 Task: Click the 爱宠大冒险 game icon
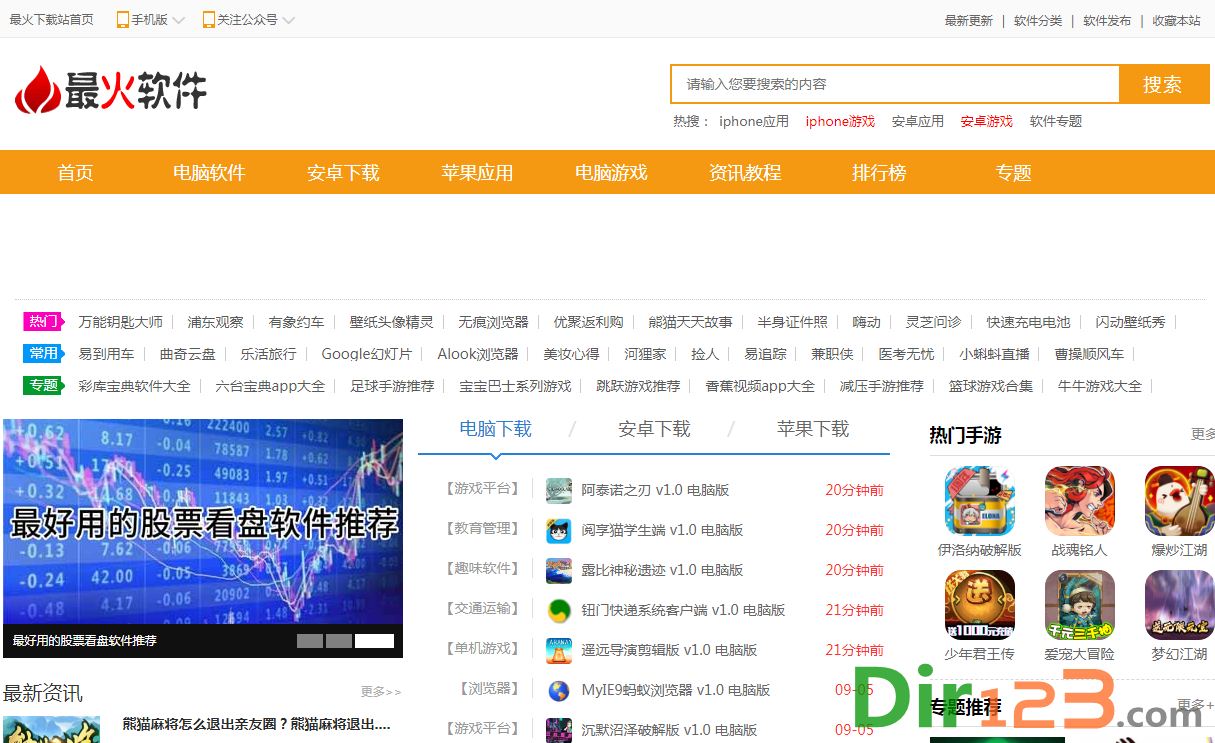pos(1079,605)
